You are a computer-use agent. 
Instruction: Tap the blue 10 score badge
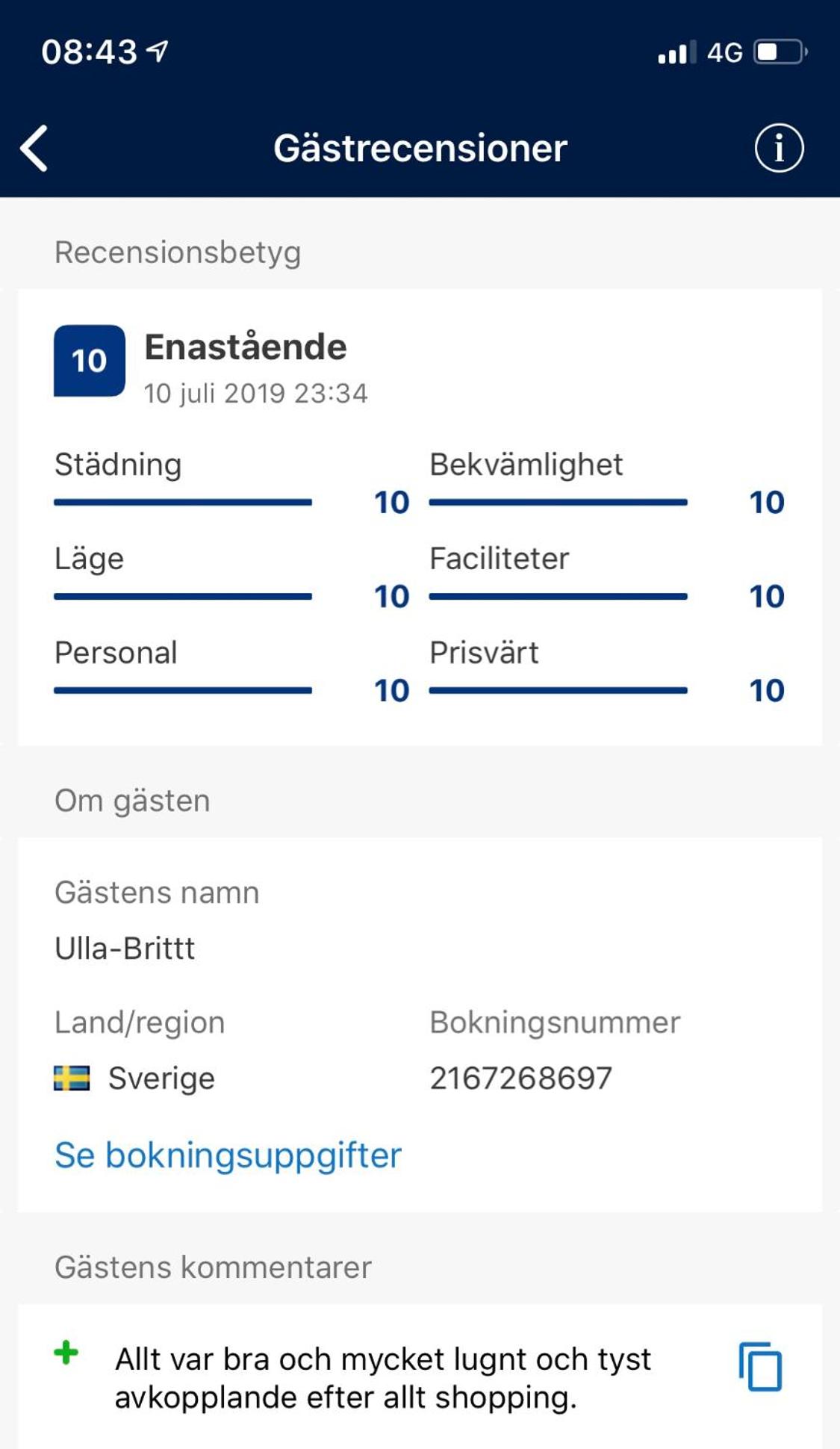point(90,361)
